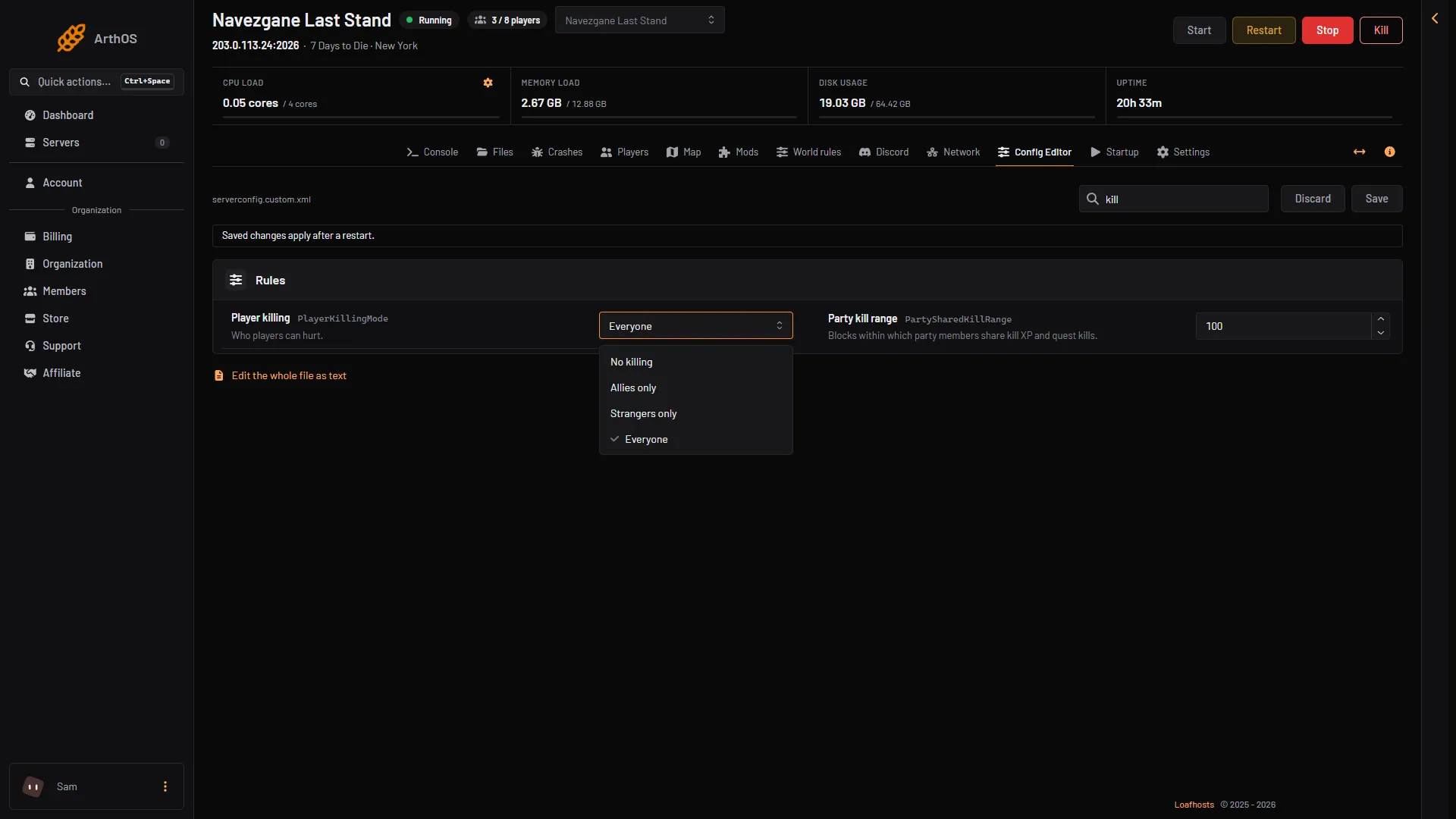
Task: Switch to the Console tab
Action: click(432, 152)
